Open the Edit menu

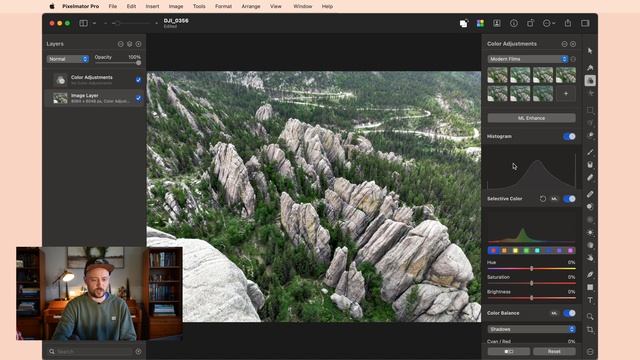coord(131,6)
